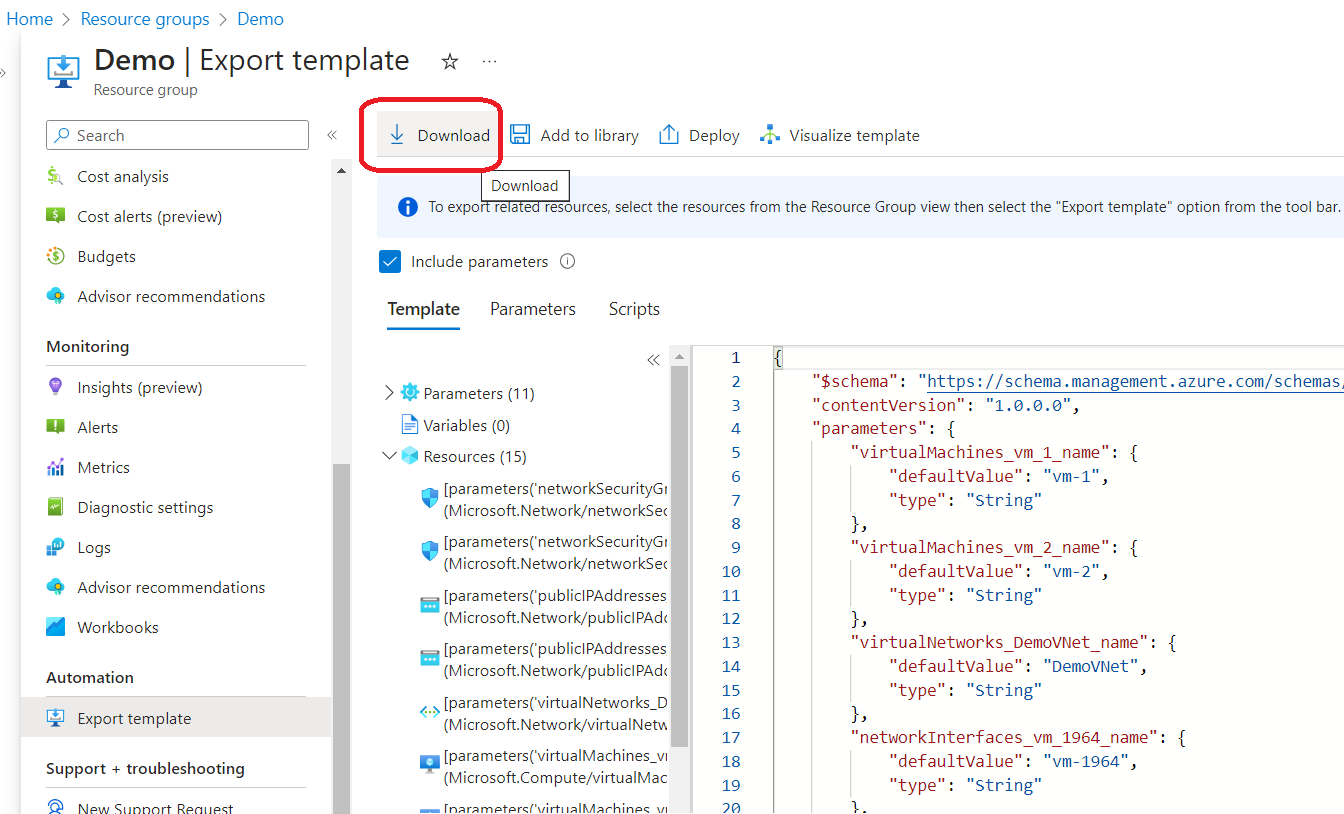Open the Include parameters info tooltip
This screenshot has height=814, width=1344.
(567, 261)
